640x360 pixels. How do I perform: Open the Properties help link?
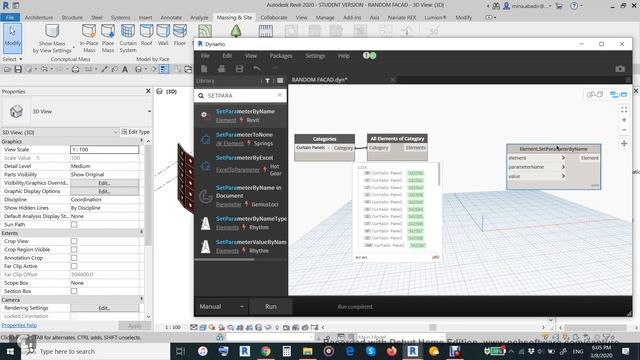(x=19, y=325)
